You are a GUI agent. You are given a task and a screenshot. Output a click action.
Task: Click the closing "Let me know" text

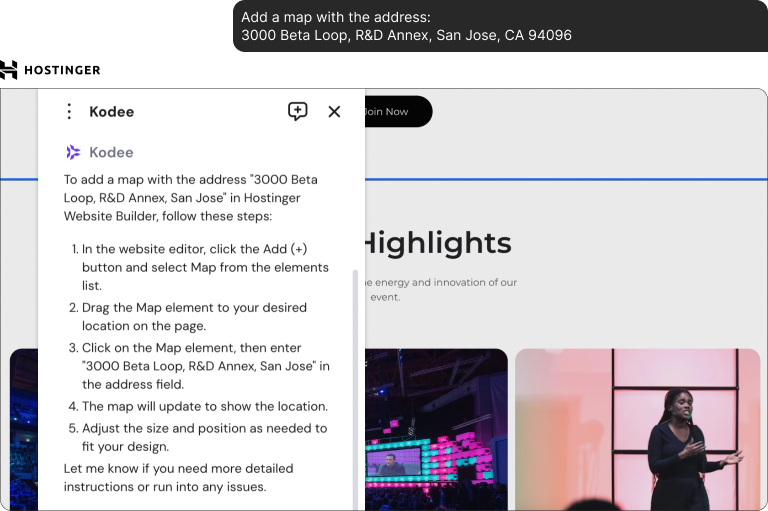pos(178,477)
